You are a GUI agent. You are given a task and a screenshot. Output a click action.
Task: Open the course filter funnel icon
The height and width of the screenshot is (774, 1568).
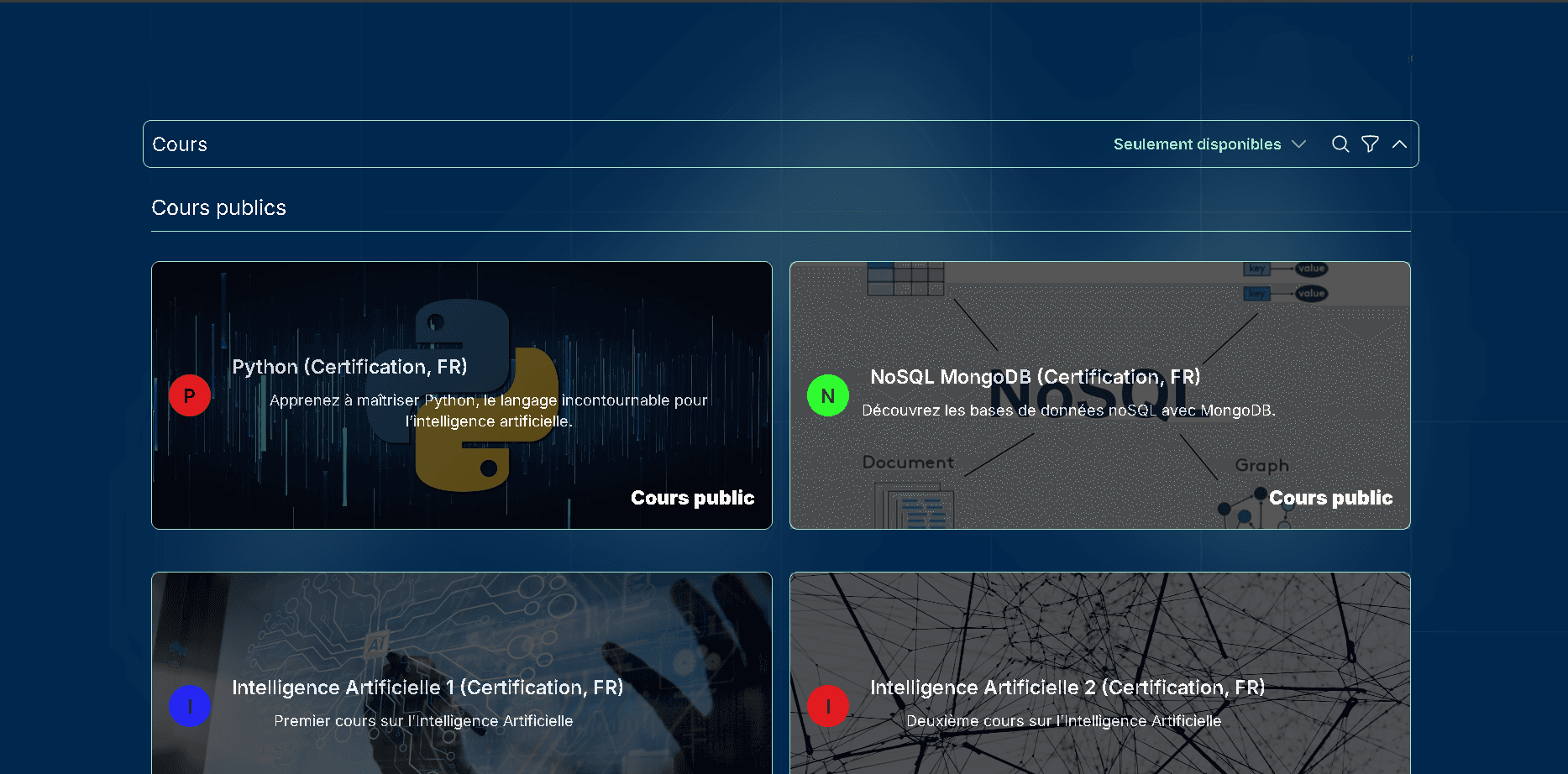coord(1370,144)
